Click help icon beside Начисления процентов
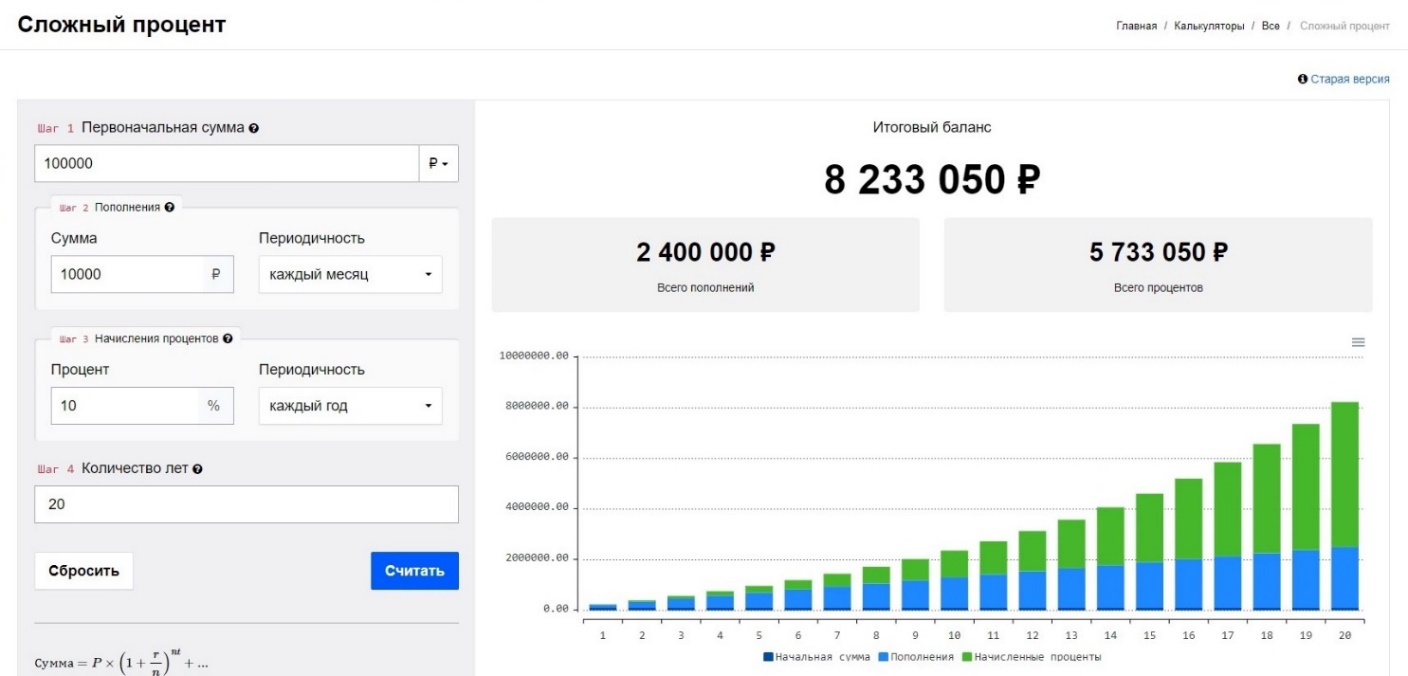This screenshot has width=1408, height=676. click(x=228, y=339)
